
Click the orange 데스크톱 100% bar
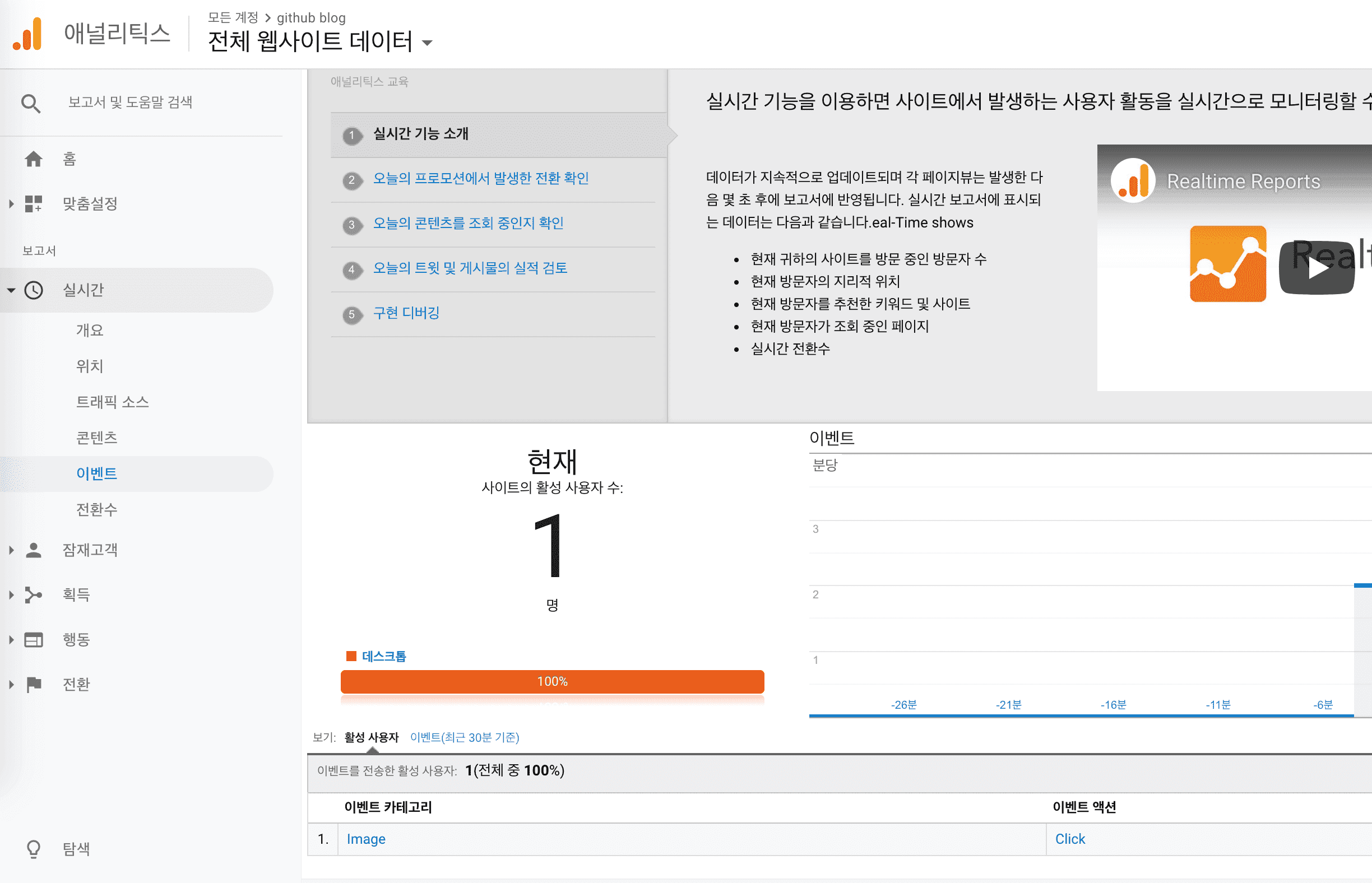click(552, 681)
